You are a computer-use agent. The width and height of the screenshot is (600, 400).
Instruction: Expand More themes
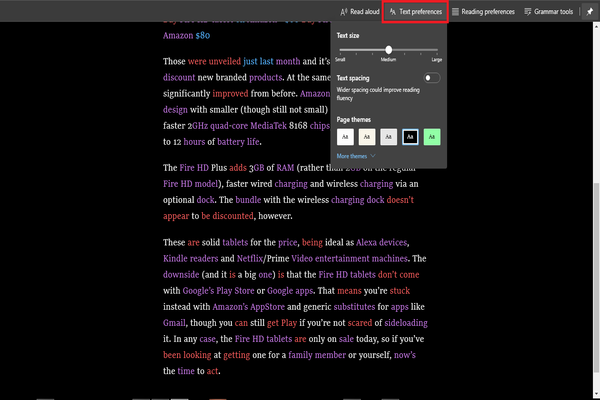click(x=356, y=156)
